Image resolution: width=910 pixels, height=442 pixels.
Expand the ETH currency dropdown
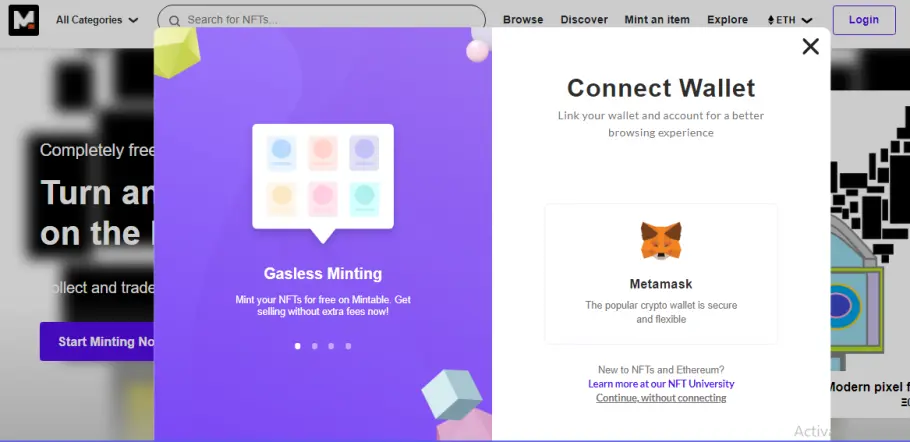click(x=790, y=20)
